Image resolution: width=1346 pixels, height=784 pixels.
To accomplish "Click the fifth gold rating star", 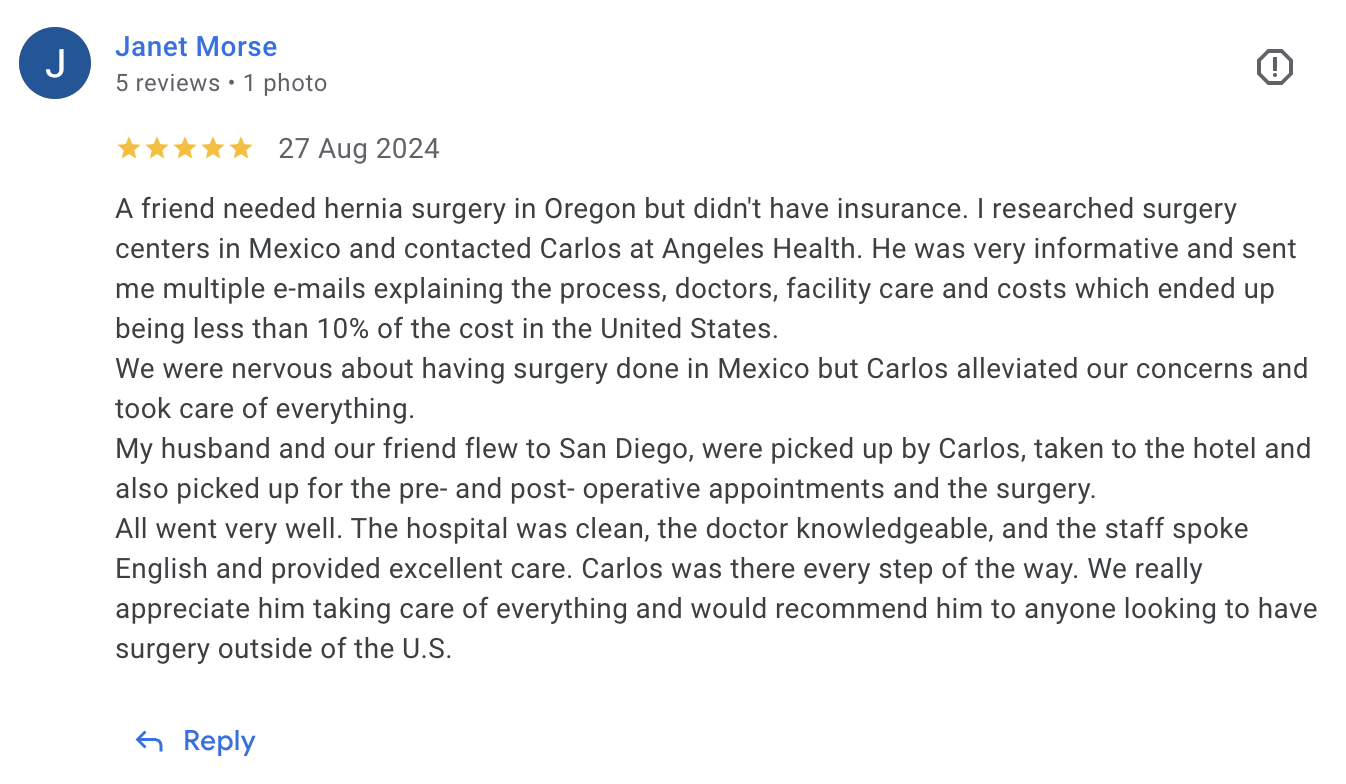I will (240, 149).
